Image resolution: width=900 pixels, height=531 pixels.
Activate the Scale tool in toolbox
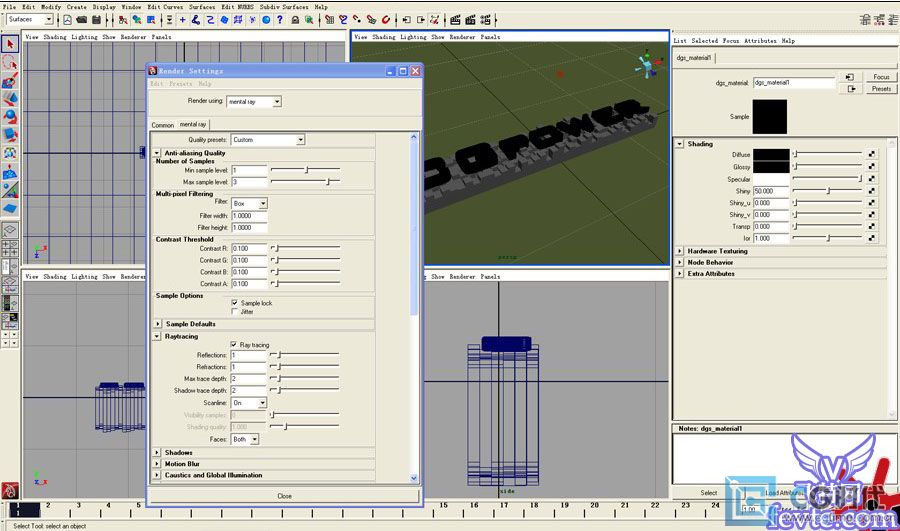[10, 135]
